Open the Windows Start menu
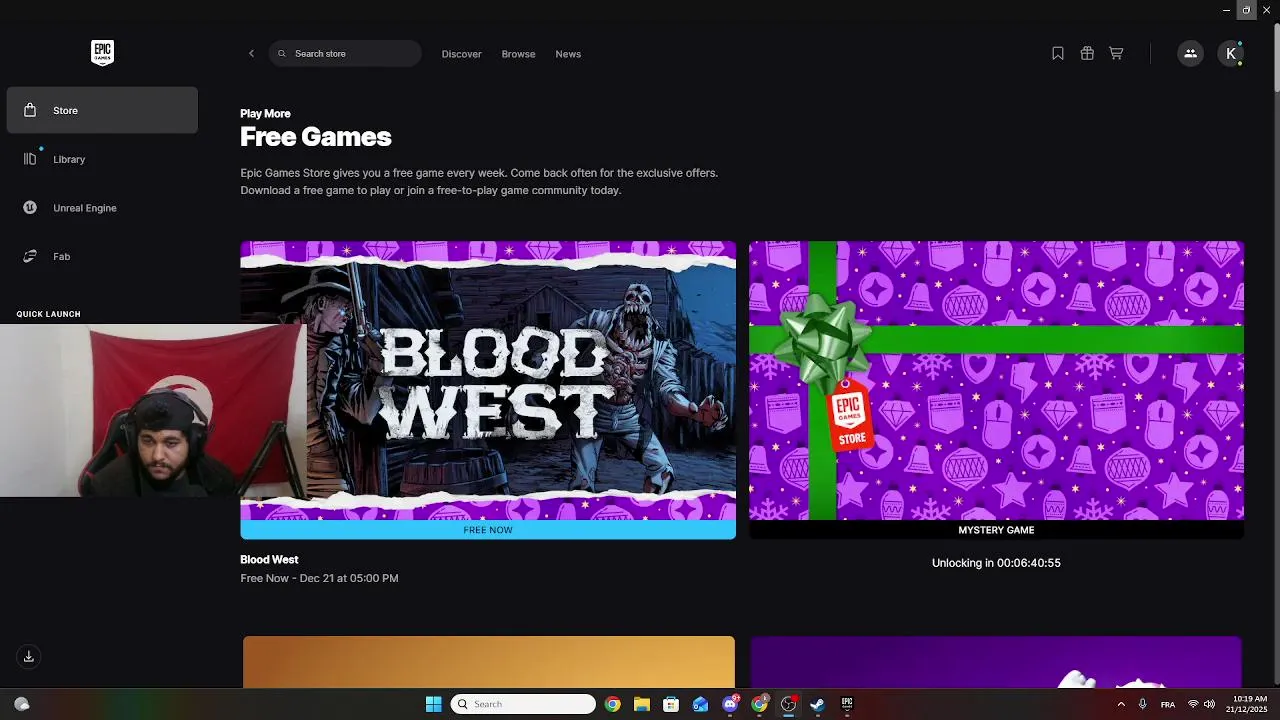Image resolution: width=1280 pixels, height=720 pixels. pyautogui.click(x=433, y=704)
